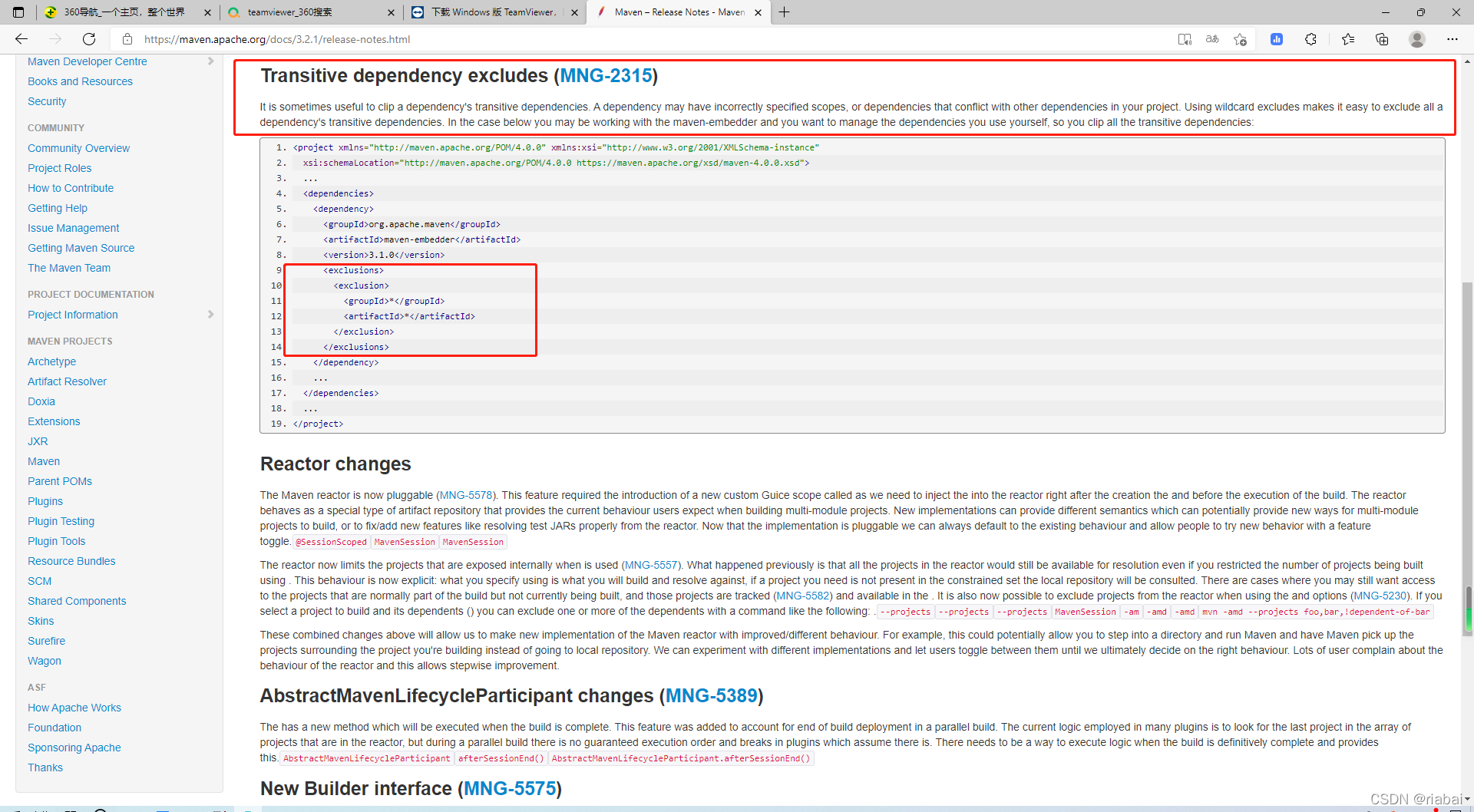Image resolution: width=1474 pixels, height=812 pixels.
Task: Open the MNG-5389 heading link
Action: point(712,696)
